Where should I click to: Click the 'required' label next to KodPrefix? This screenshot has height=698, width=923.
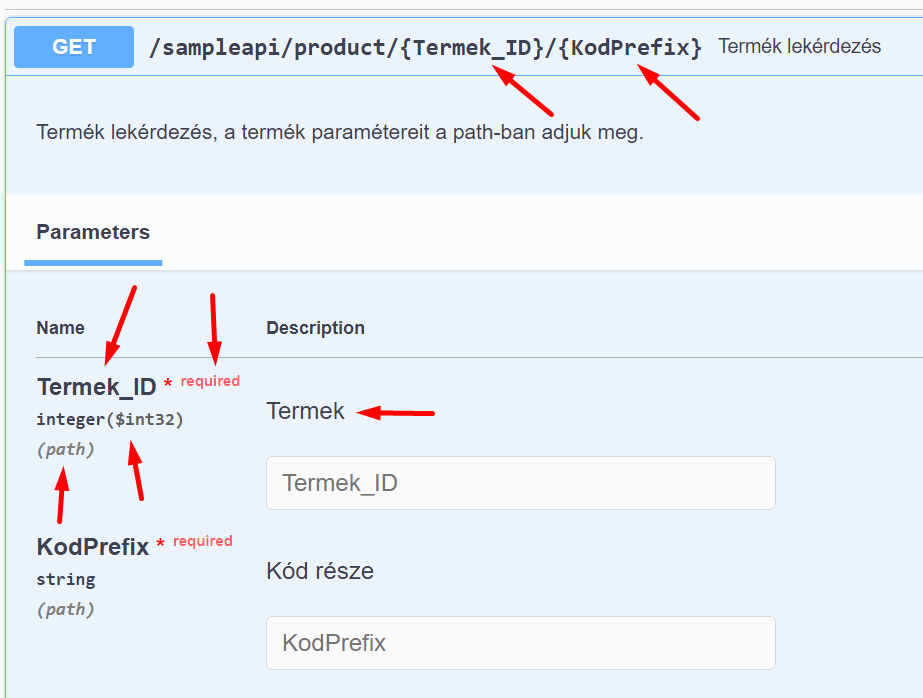point(202,541)
